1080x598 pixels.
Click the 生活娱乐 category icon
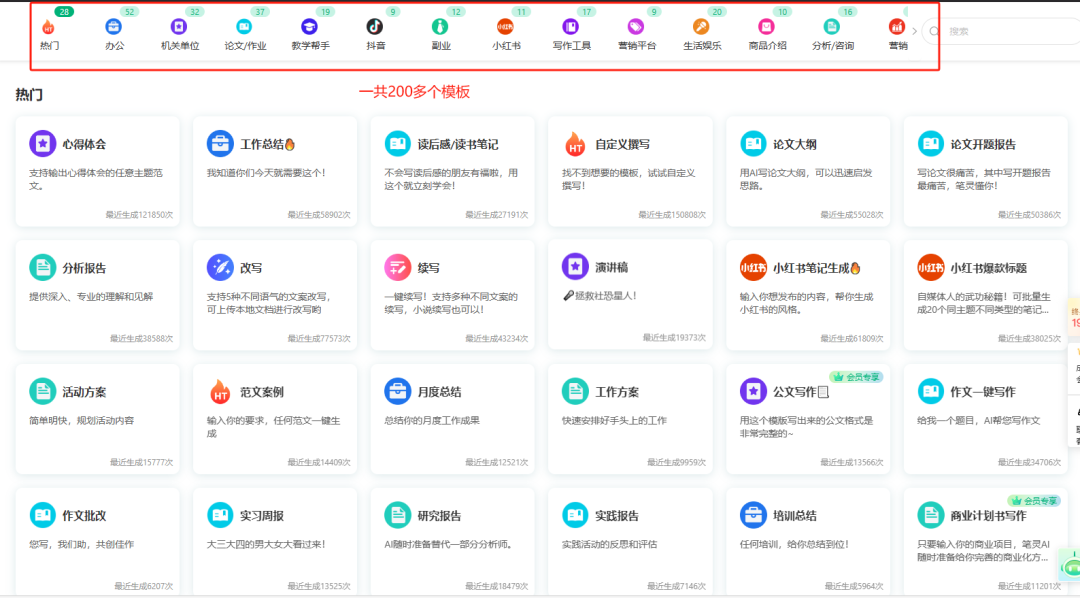701,27
